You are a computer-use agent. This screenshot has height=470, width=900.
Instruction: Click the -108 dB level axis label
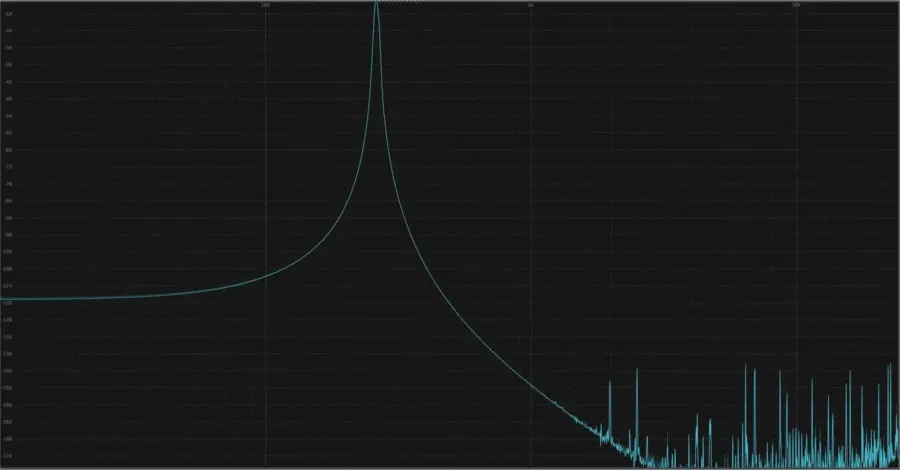(9, 269)
